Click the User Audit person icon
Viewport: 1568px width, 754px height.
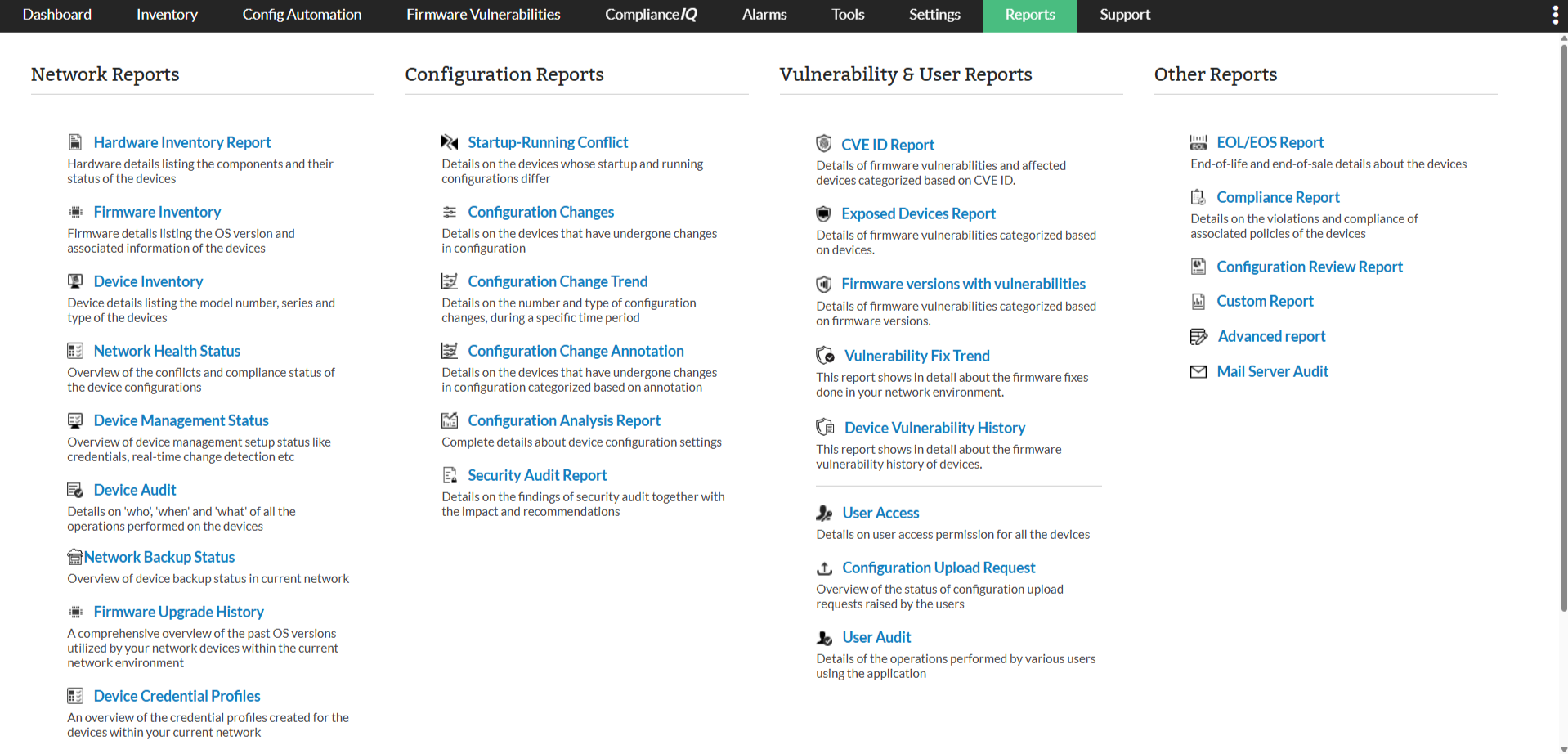click(825, 638)
